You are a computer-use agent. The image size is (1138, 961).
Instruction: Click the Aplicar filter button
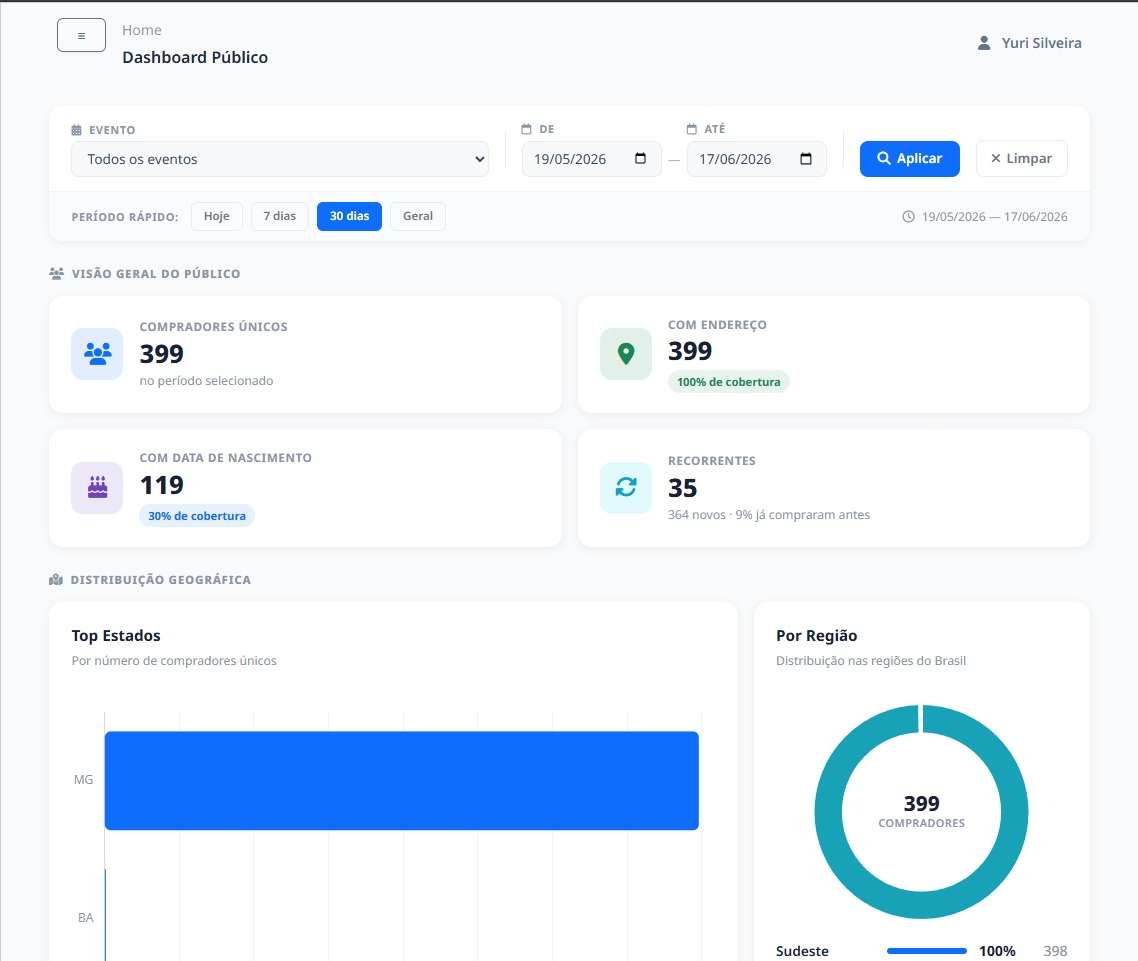tap(909, 158)
